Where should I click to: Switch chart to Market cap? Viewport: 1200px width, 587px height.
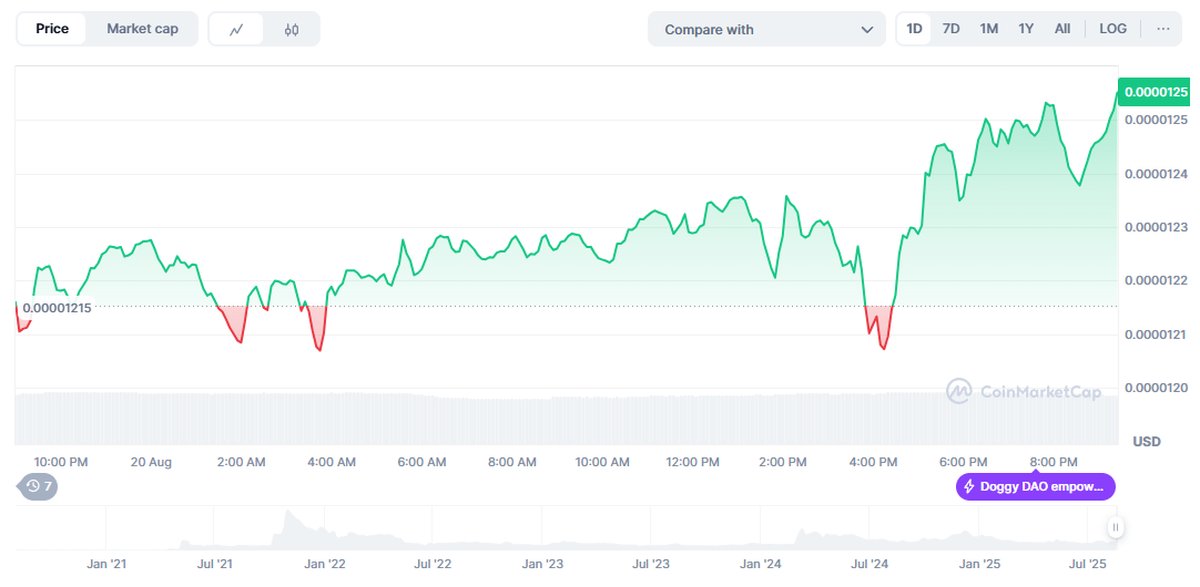coord(142,29)
